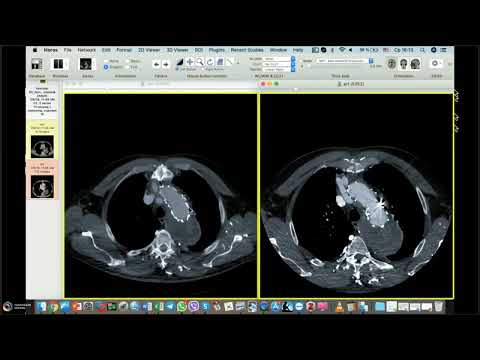480x360 pixels.
Task: Open the Horos application menu
Action: pos(51,50)
